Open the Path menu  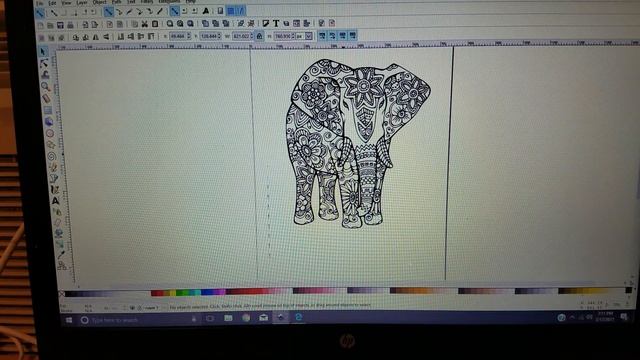tap(117, 2)
